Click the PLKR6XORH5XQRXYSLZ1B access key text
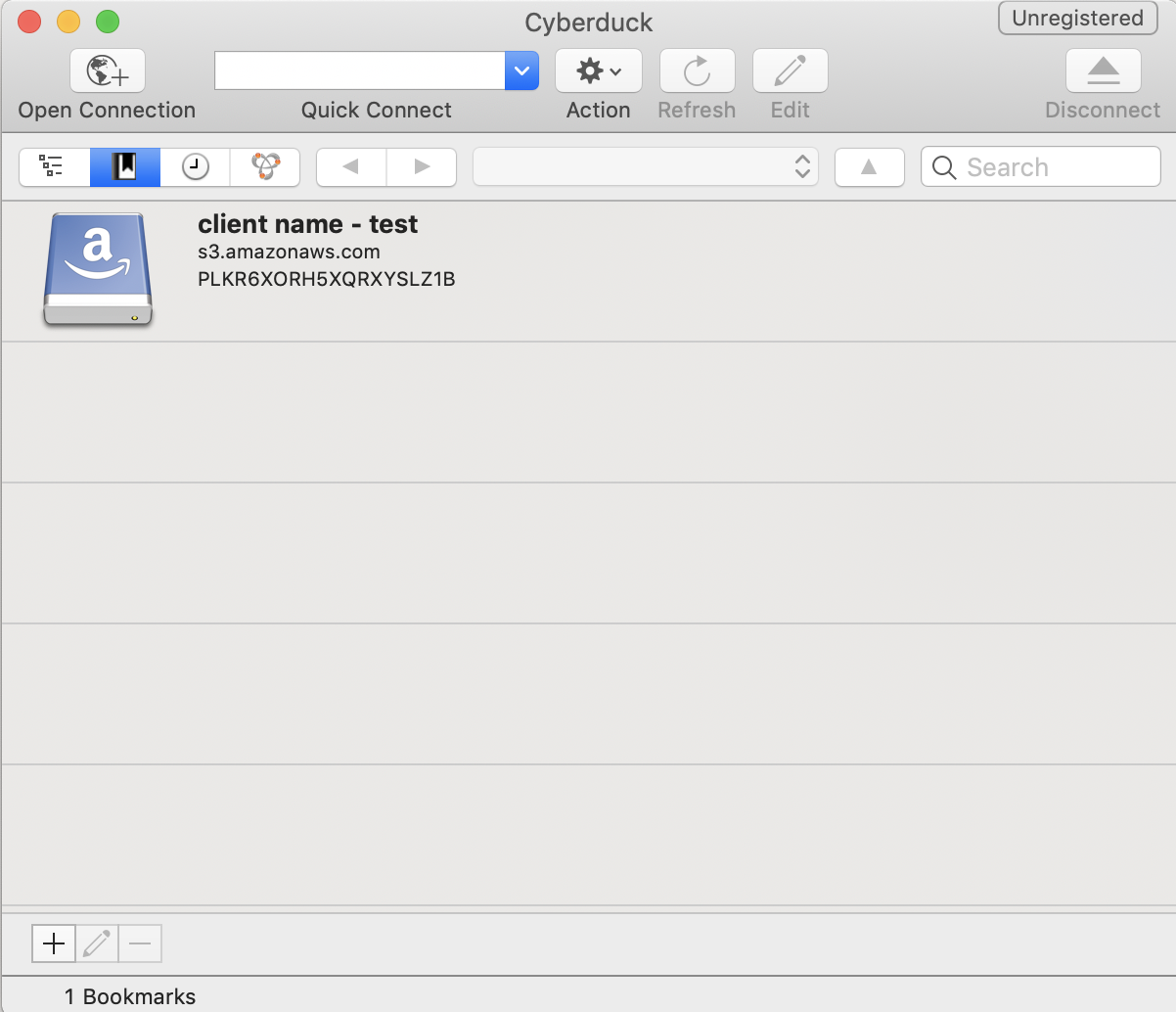Image resolution: width=1176 pixels, height=1012 pixels. [327, 279]
